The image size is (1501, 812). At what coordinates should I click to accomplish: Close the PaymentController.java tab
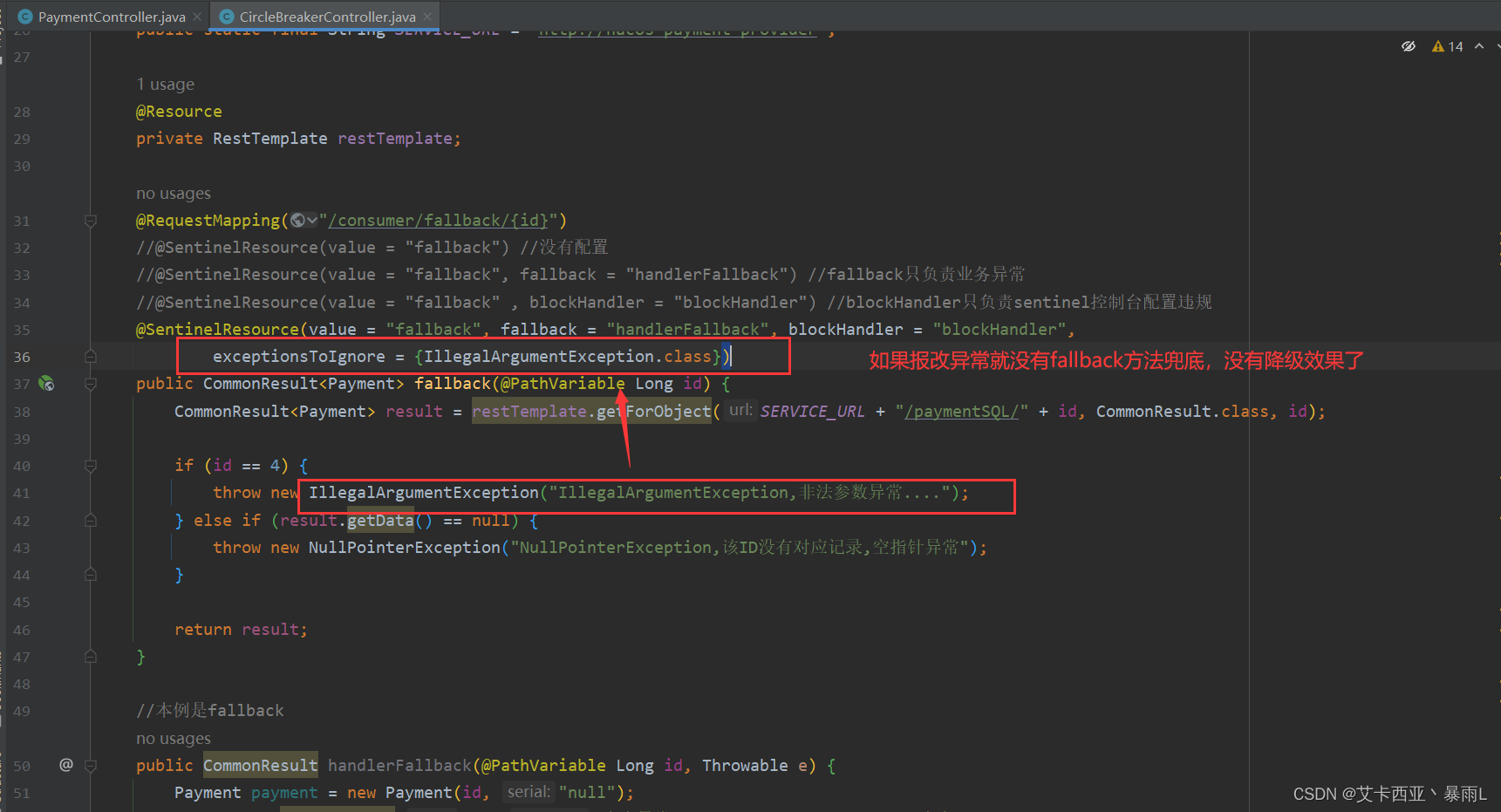coord(197,17)
